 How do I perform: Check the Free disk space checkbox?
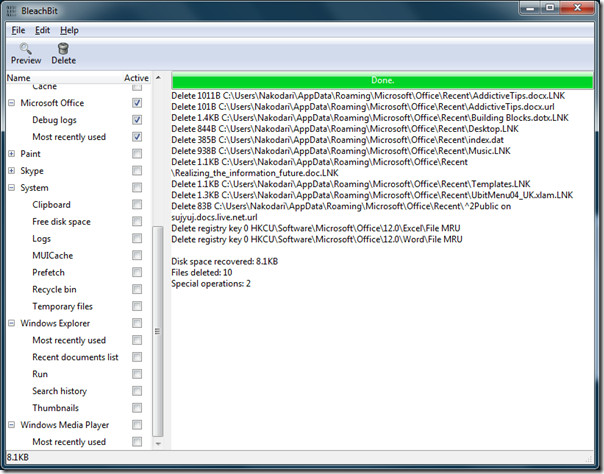coord(137,221)
